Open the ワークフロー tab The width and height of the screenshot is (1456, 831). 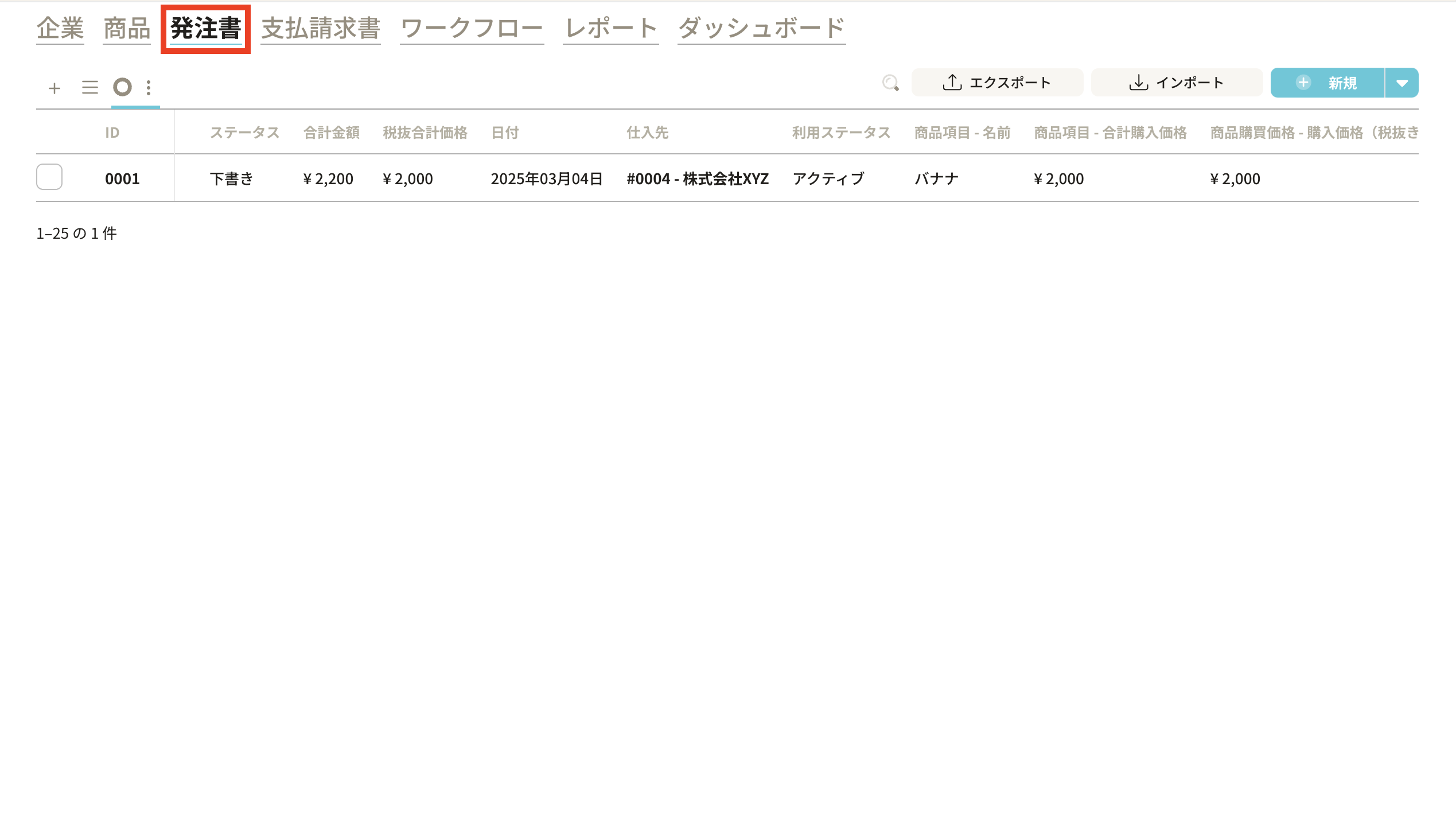[x=472, y=28]
